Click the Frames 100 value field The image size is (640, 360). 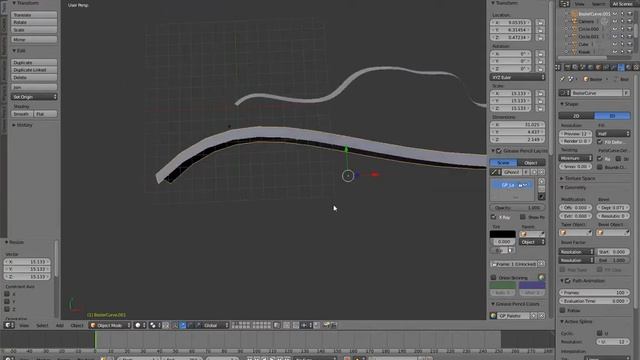[594, 293]
